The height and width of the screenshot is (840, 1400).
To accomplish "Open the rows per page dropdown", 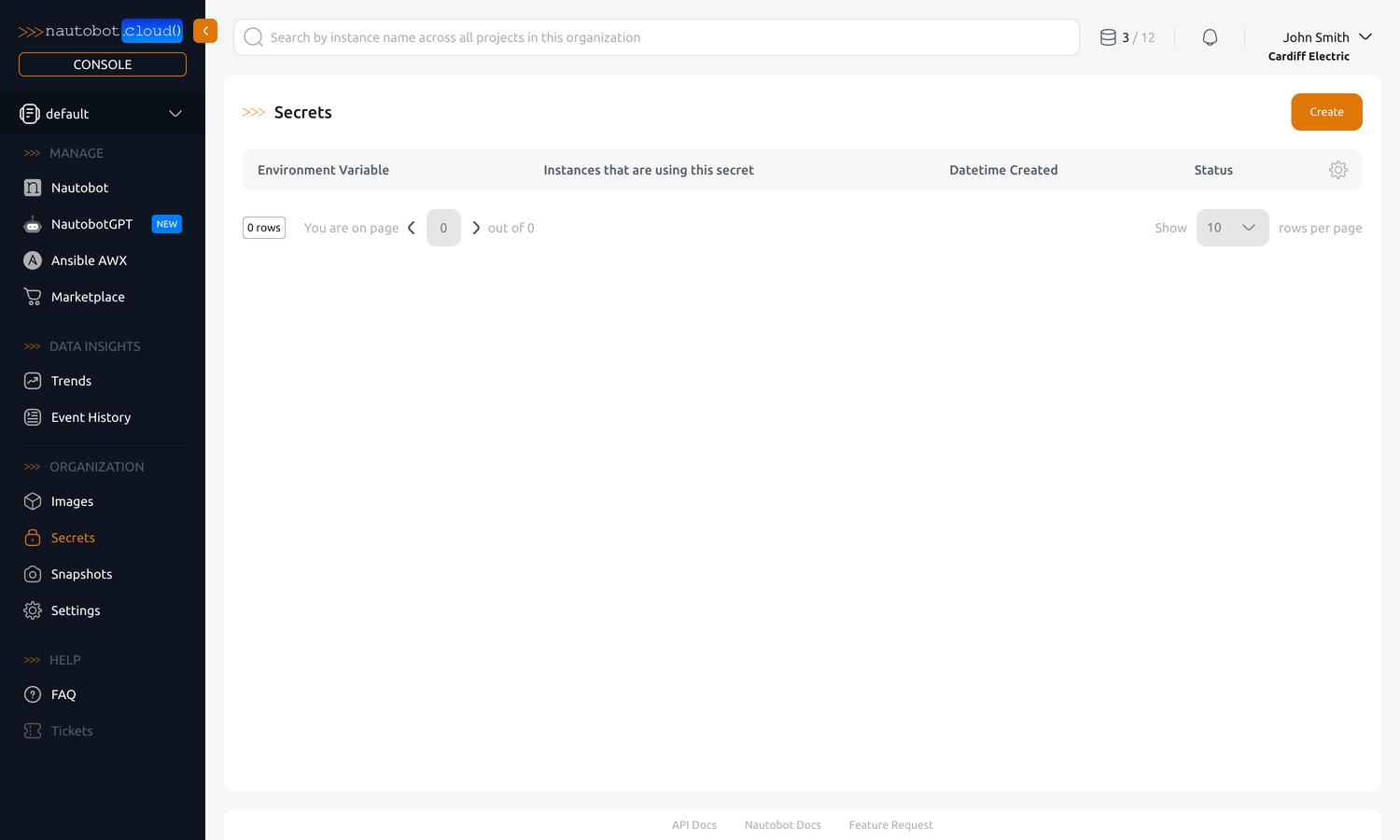I will tap(1232, 228).
